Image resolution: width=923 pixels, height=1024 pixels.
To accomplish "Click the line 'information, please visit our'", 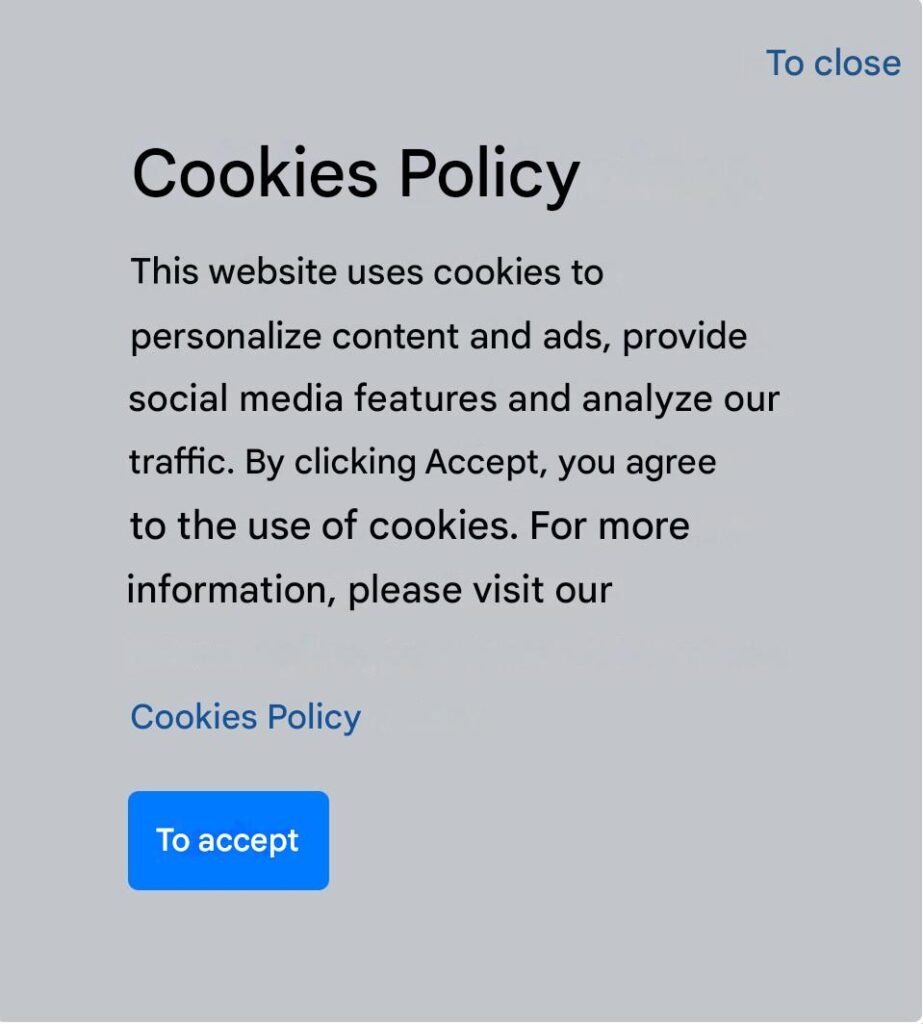I will (369, 590).
